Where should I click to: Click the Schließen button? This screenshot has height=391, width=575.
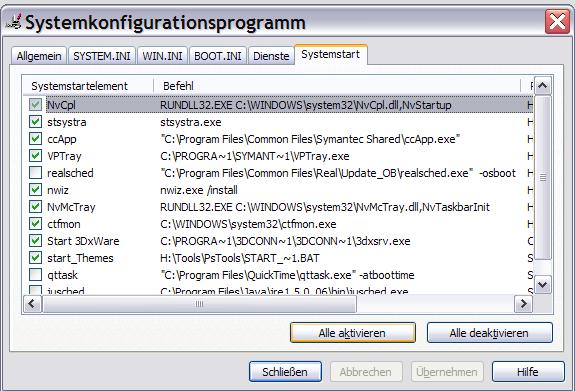285,372
